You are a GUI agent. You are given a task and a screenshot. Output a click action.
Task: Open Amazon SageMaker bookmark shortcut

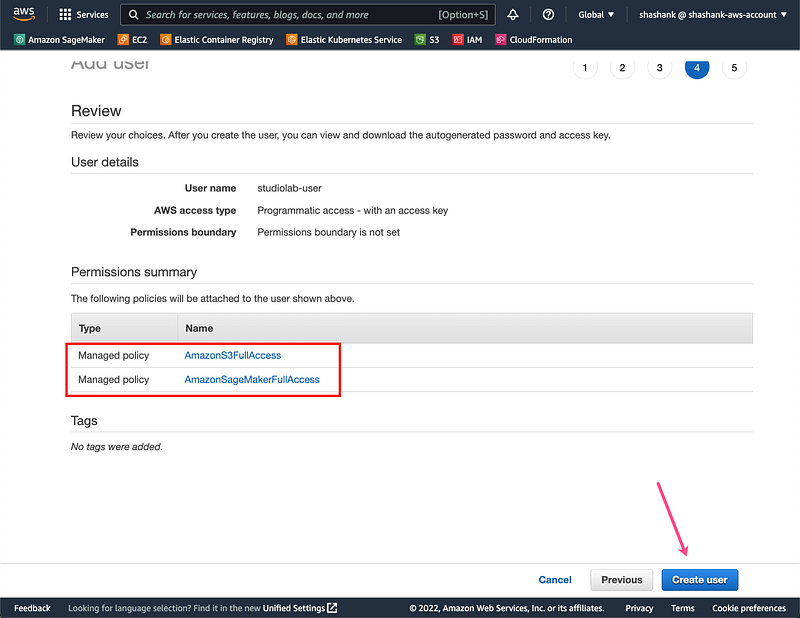pyautogui.click(x=62, y=40)
